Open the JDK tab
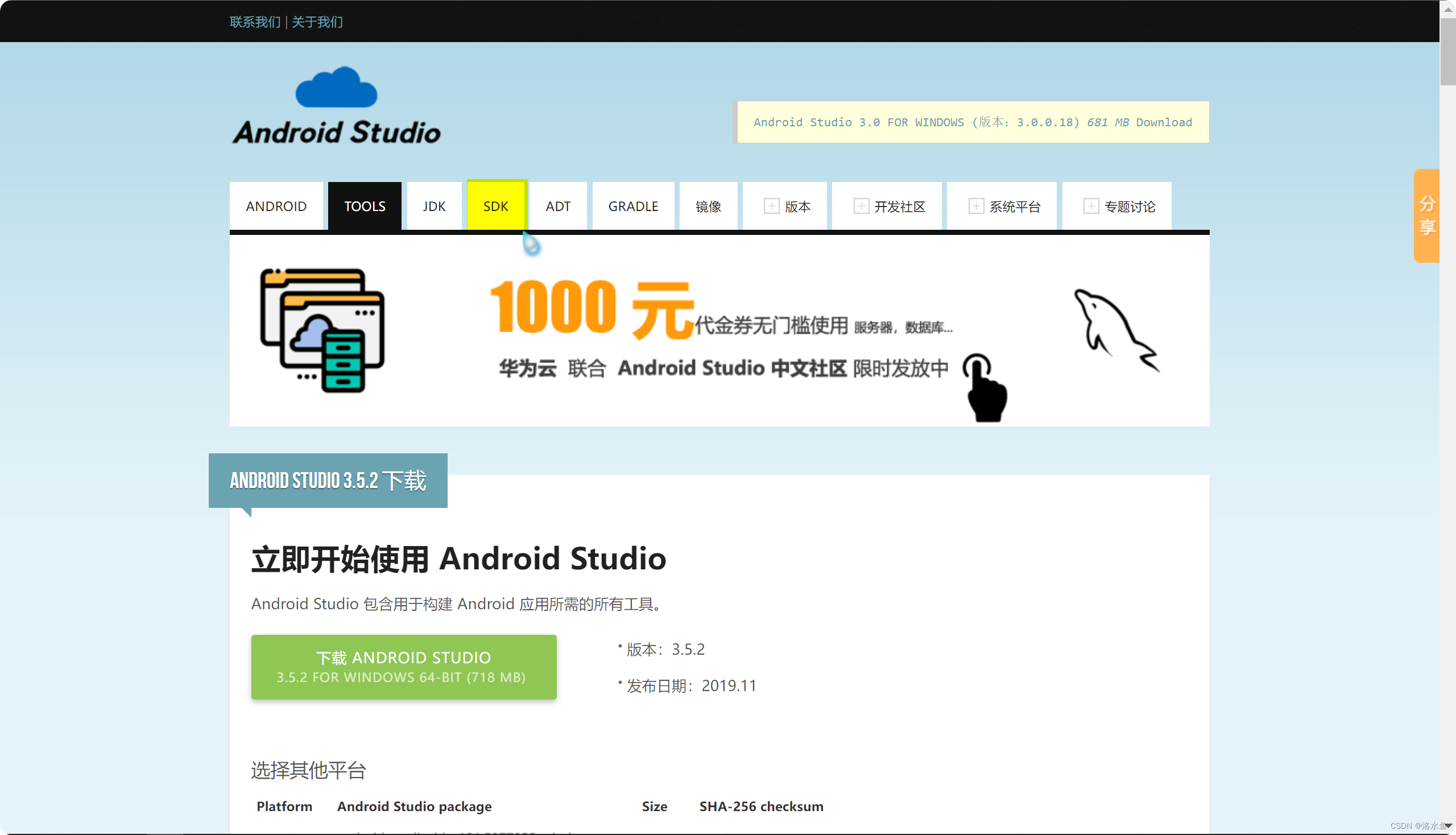This screenshot has height=835, width=1456. 434,206
